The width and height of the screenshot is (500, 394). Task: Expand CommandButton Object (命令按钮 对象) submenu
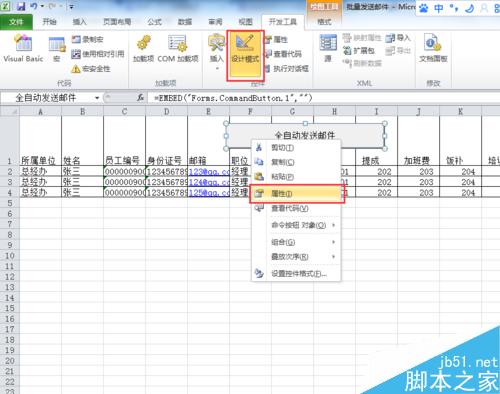pos(296,225)
